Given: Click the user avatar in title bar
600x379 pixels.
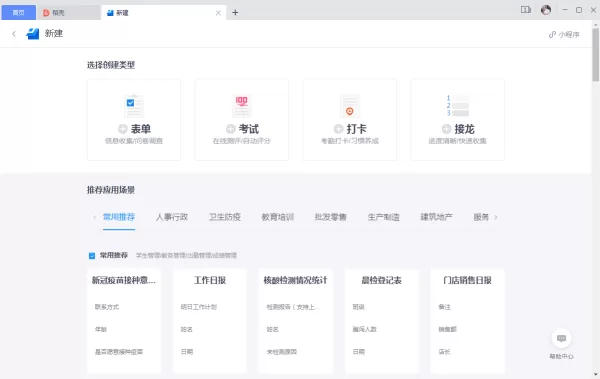Looking at the screenshot, I should click(546, 10).
